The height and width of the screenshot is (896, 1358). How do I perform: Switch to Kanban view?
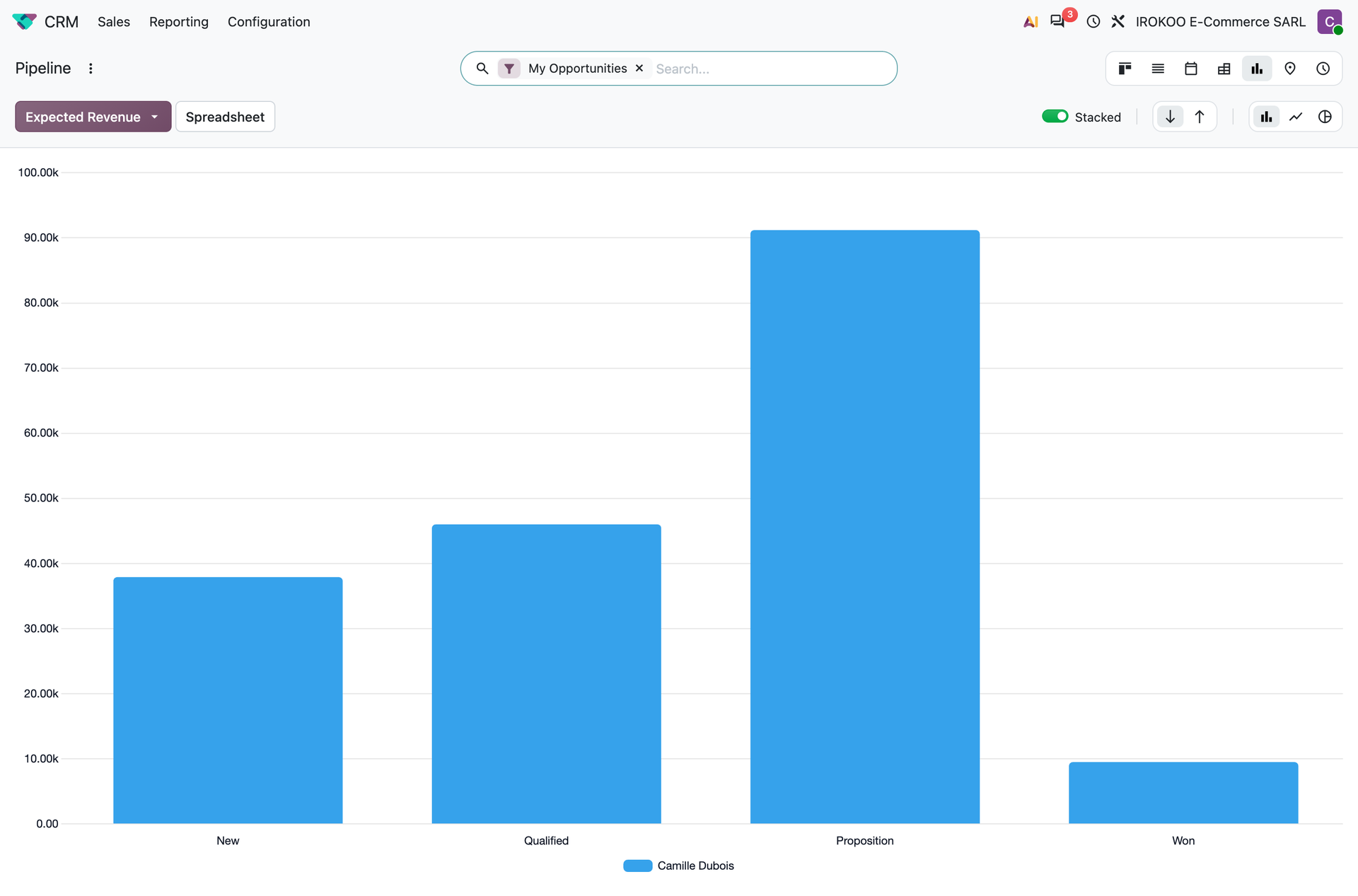(1125, 69)
